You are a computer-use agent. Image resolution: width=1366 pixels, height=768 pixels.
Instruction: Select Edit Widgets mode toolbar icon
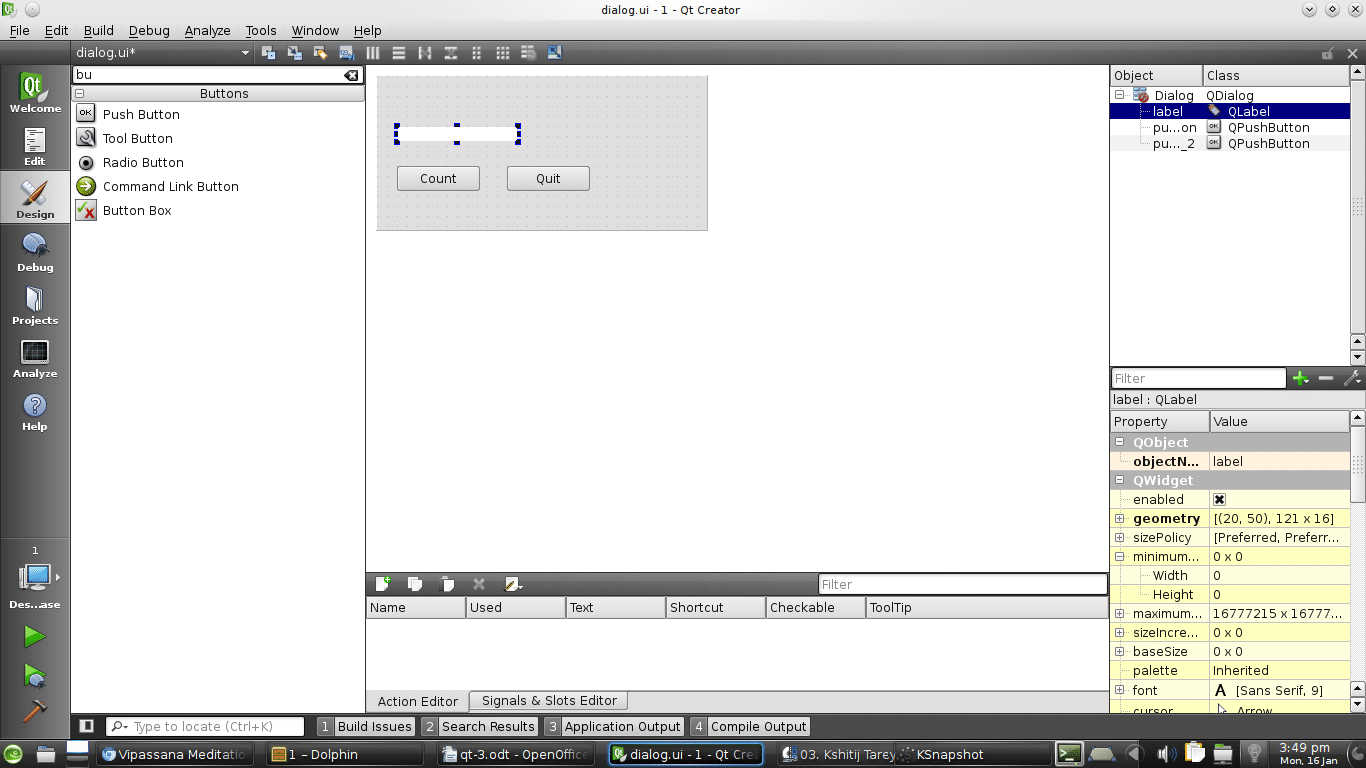pos(268,53)
